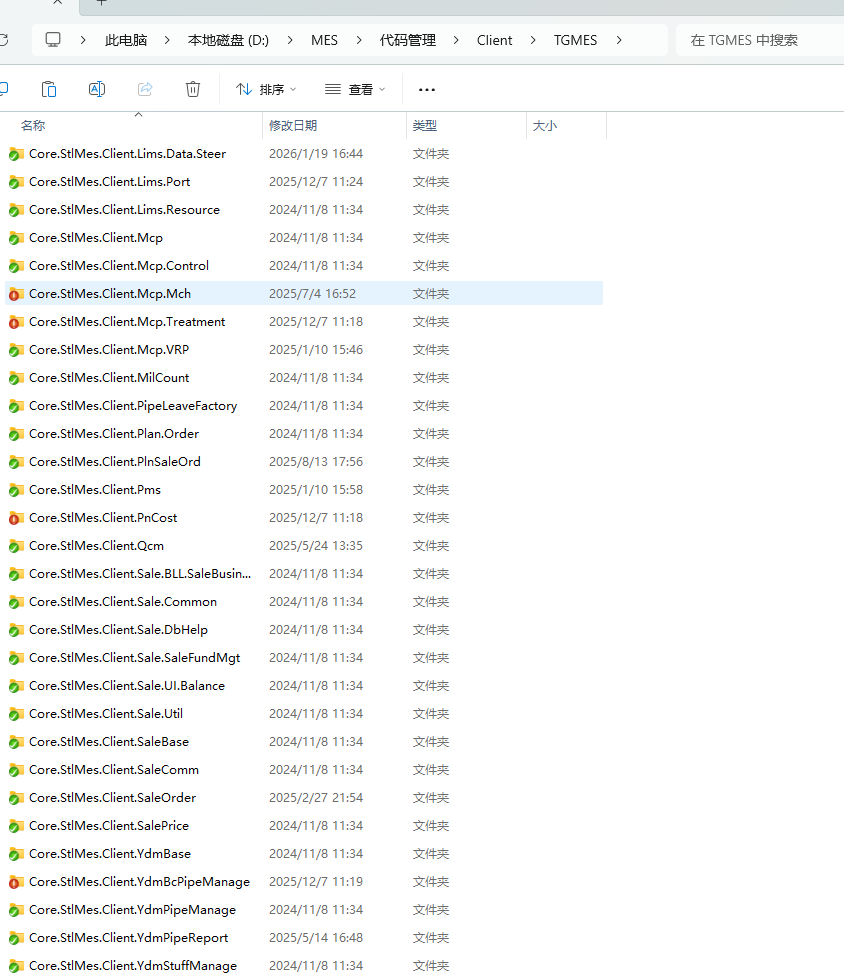Select the Core.StlMes.Client.SaleOrder folder
Viewport: 844px width, 980px height.
tap(112, 798)
